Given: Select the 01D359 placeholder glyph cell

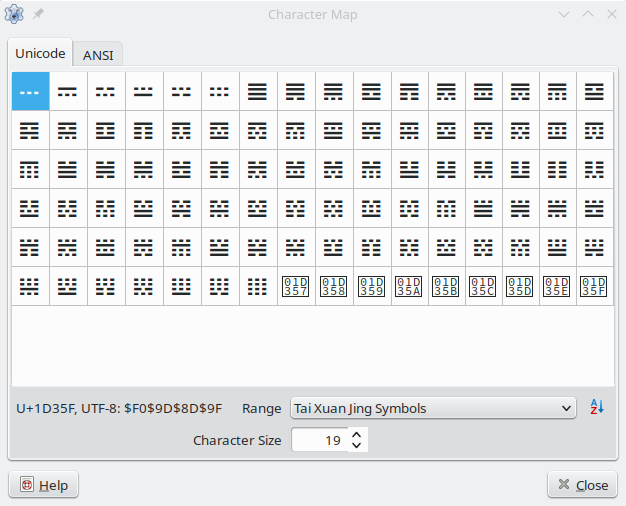Looking at the screenshot, I should [371, 287].
